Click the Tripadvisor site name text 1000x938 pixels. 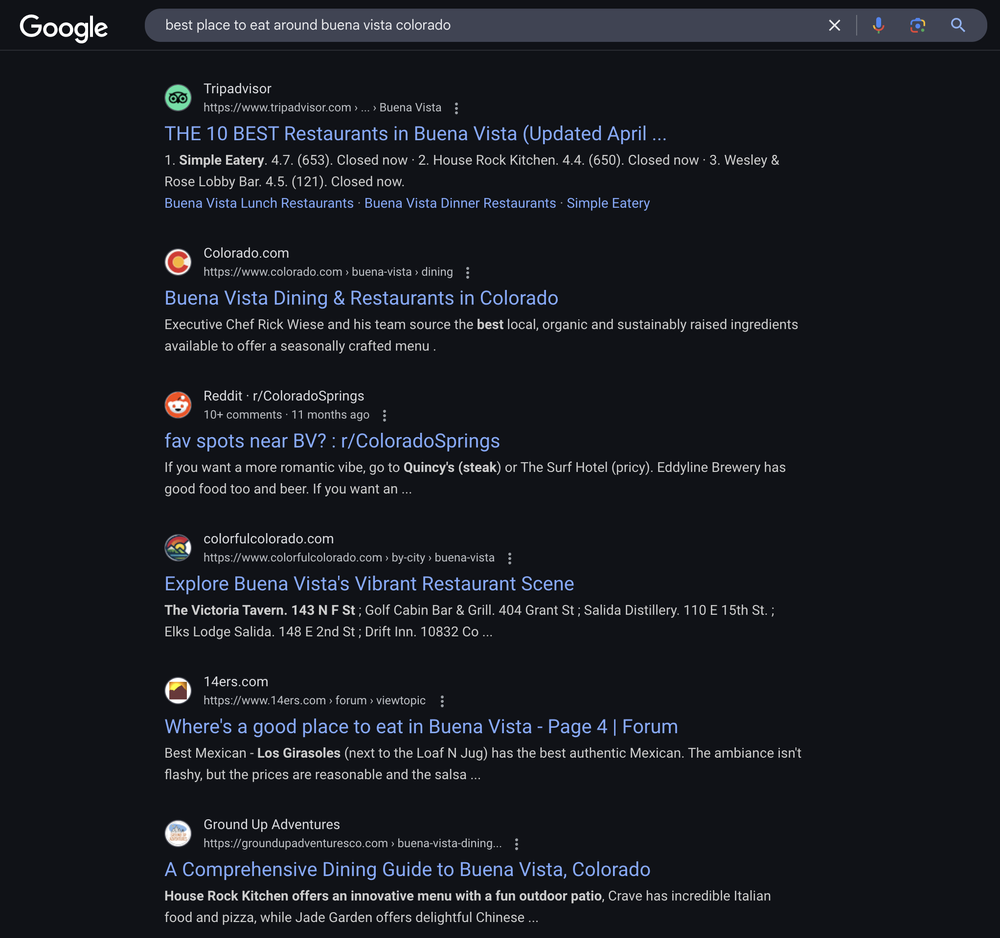point(237,89)
